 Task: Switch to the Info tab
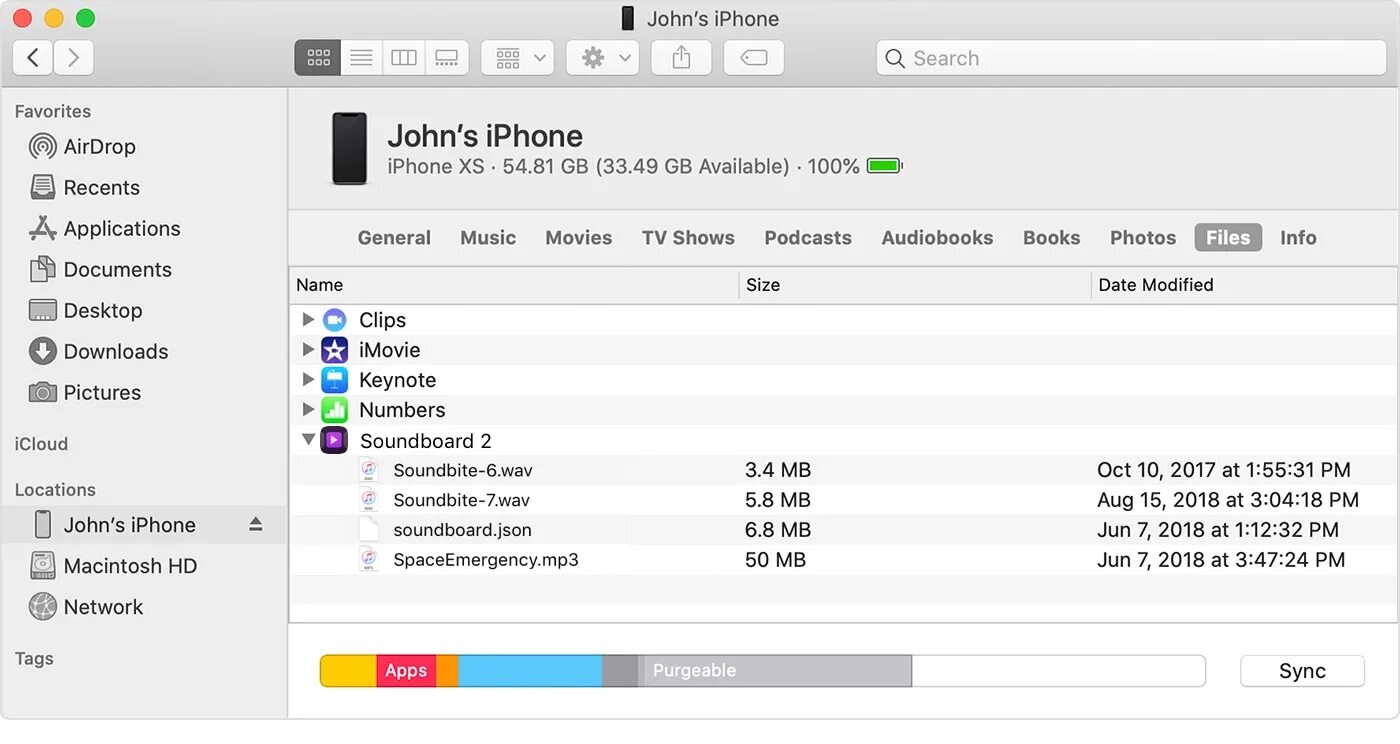[1298, 237]
